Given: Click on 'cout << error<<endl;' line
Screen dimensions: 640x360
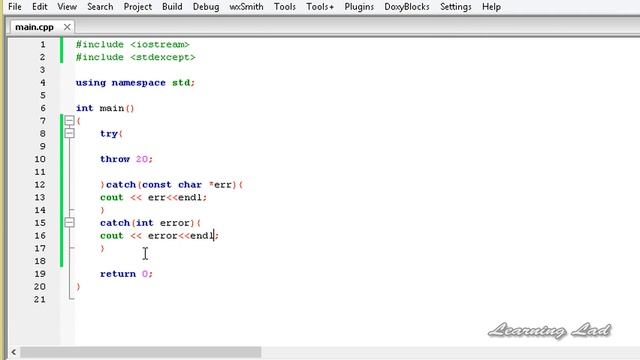Looking at the screenshot, I should (160, 236).
